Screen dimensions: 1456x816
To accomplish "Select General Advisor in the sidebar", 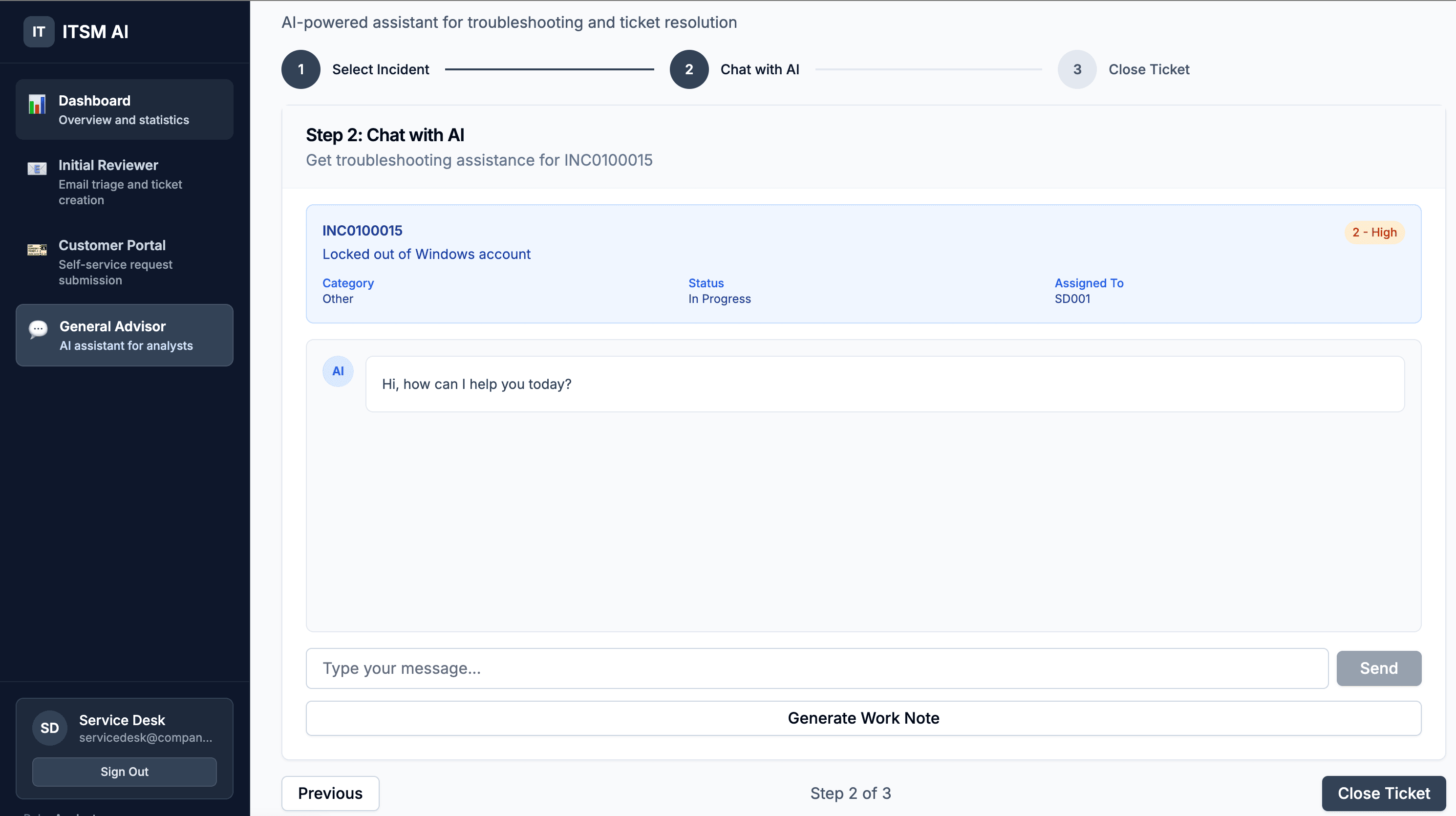I will click(x=125, y=335).
